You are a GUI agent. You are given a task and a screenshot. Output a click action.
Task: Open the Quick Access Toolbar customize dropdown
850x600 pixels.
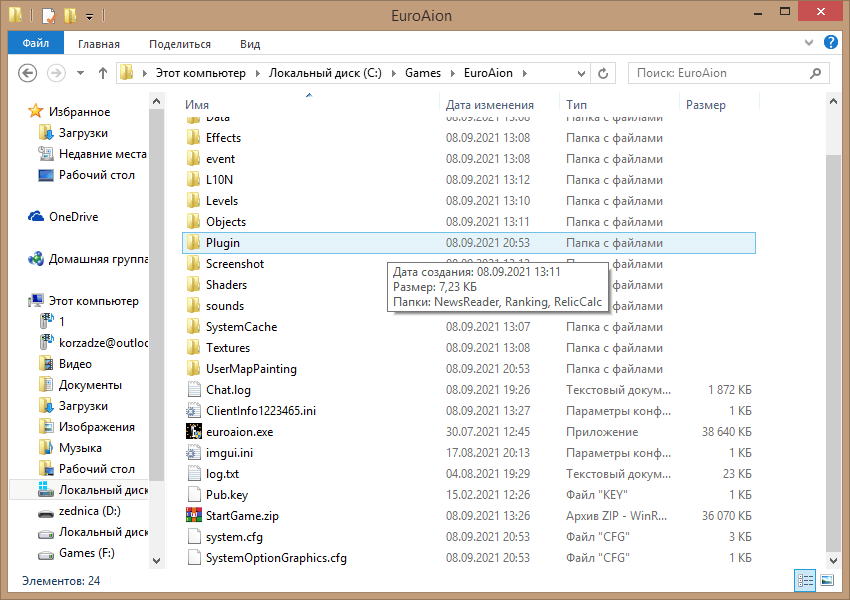89,16
